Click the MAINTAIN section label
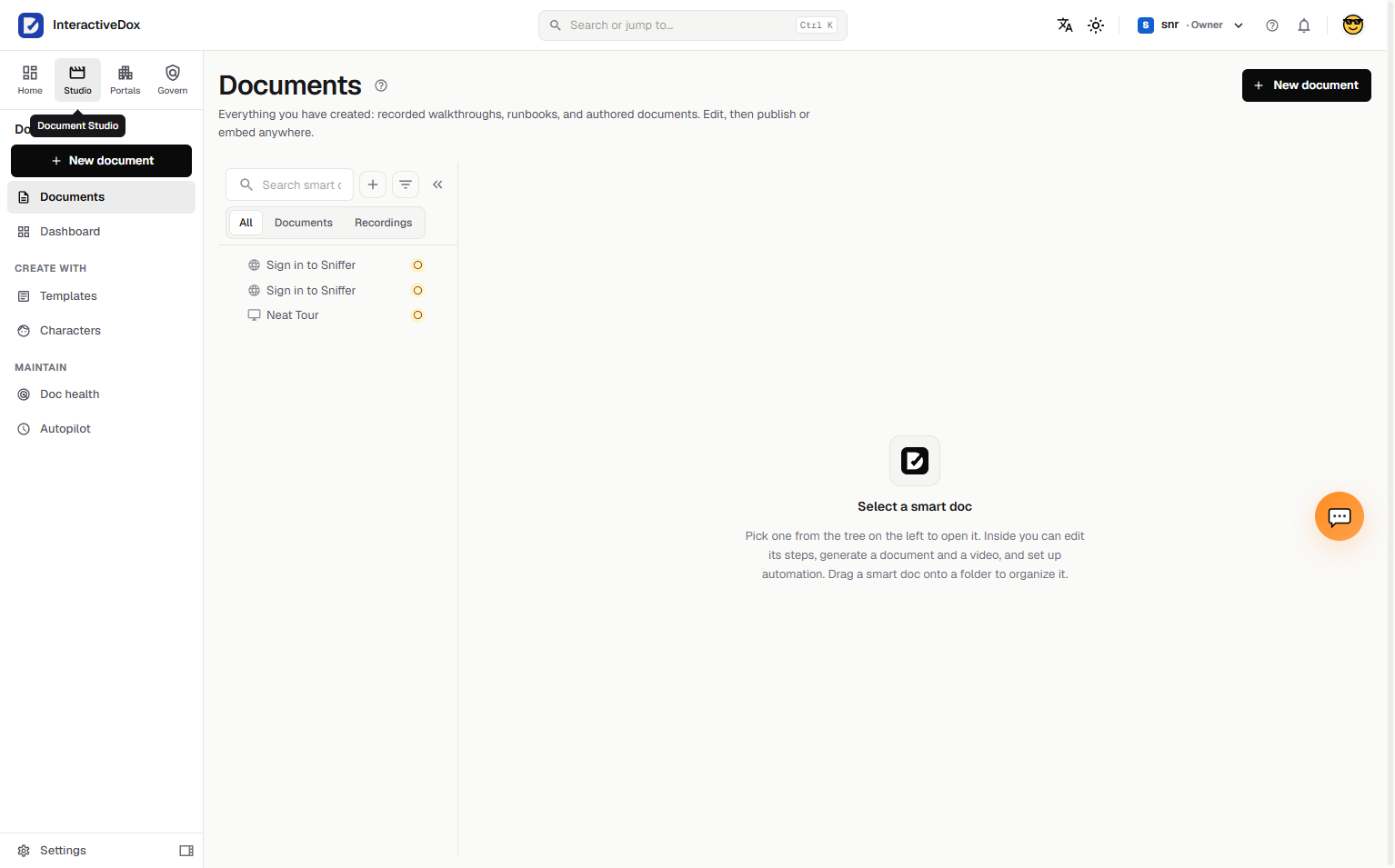1395x868 pixels. 41,367
